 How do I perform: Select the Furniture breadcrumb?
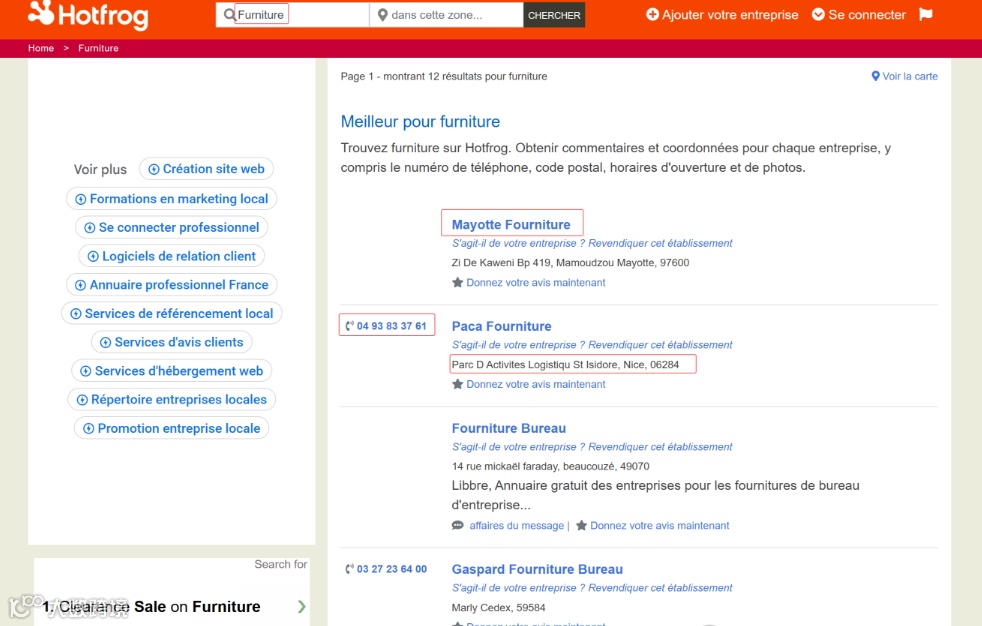click(98, 48)
